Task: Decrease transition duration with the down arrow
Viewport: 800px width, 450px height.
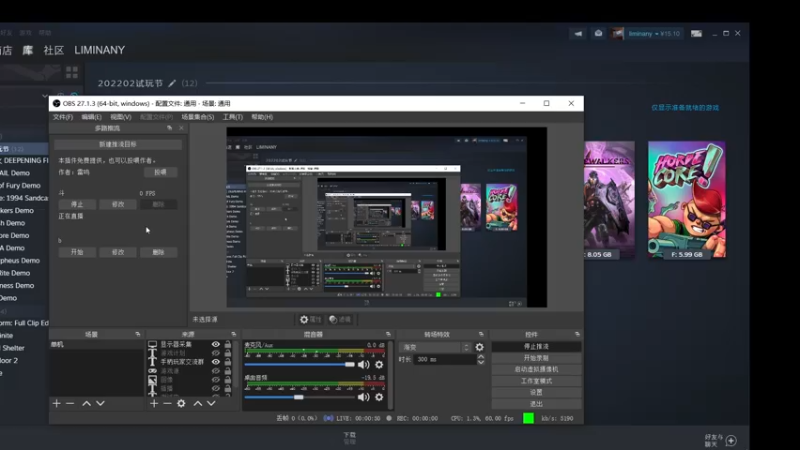Action: [481, 362]
